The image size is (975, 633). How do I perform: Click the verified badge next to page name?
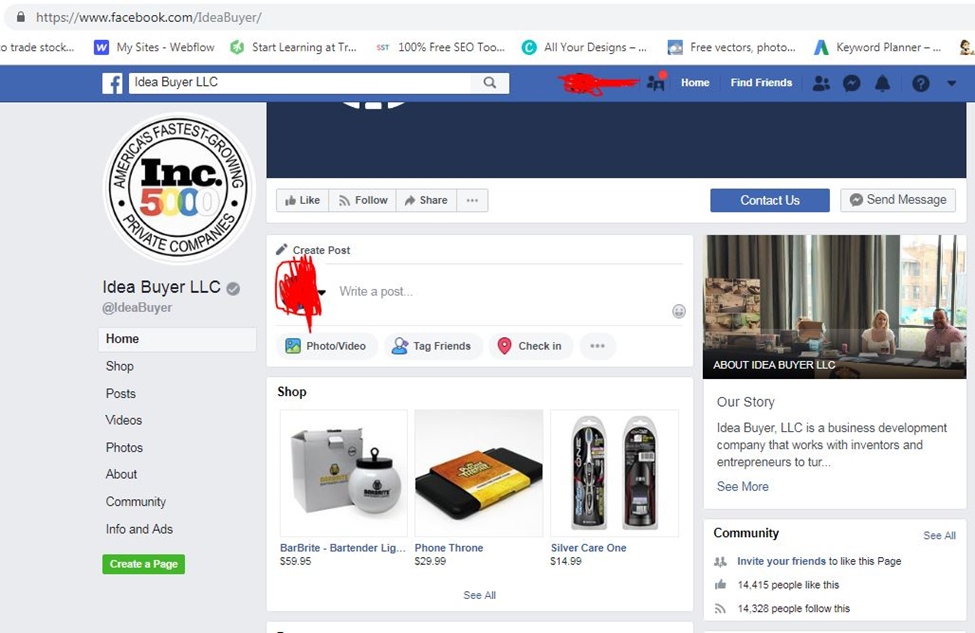[233, 288]
